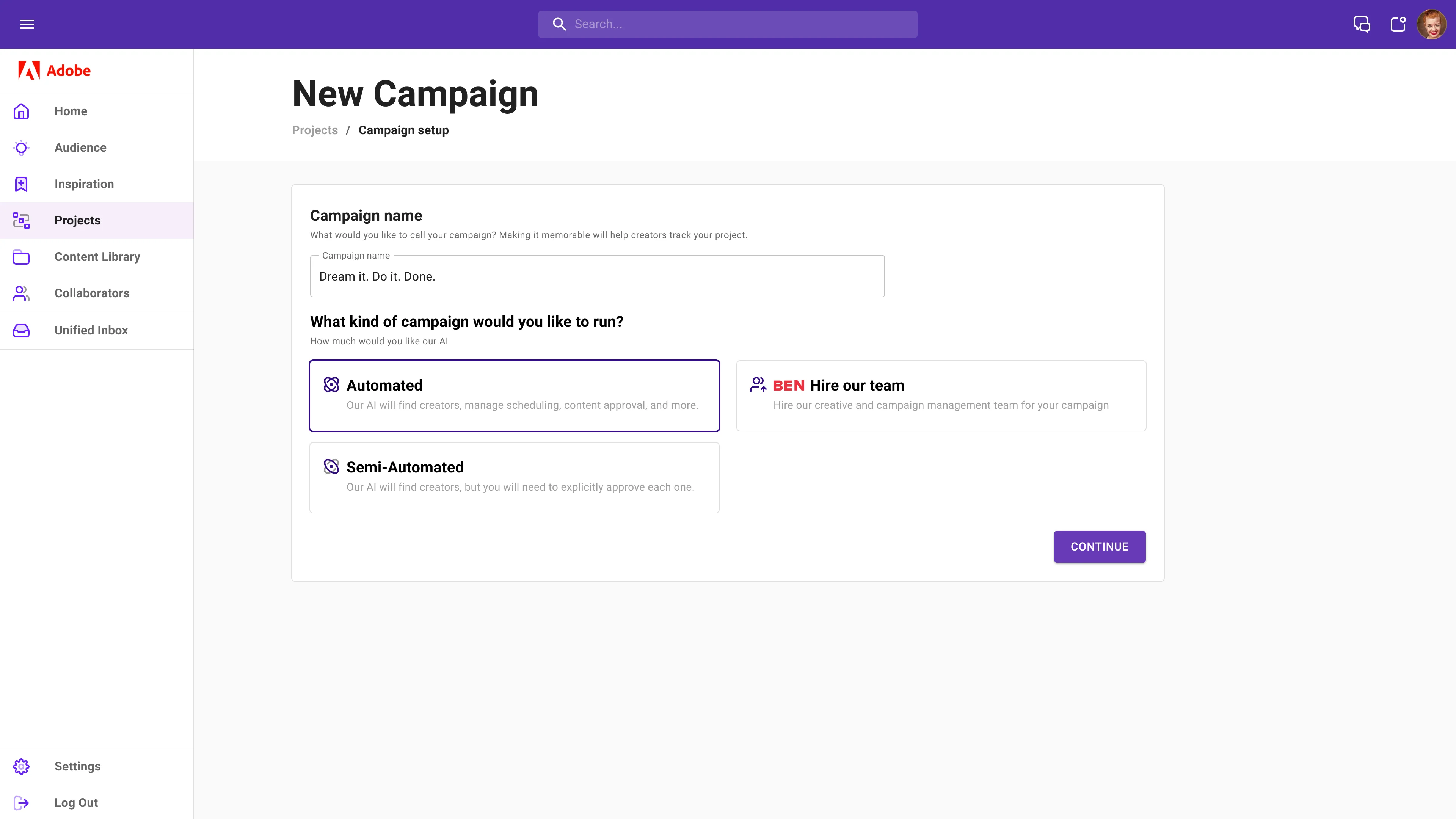Click the Automated option AI icon
The width and height of the screenshot is (1456, 819).
331,384
